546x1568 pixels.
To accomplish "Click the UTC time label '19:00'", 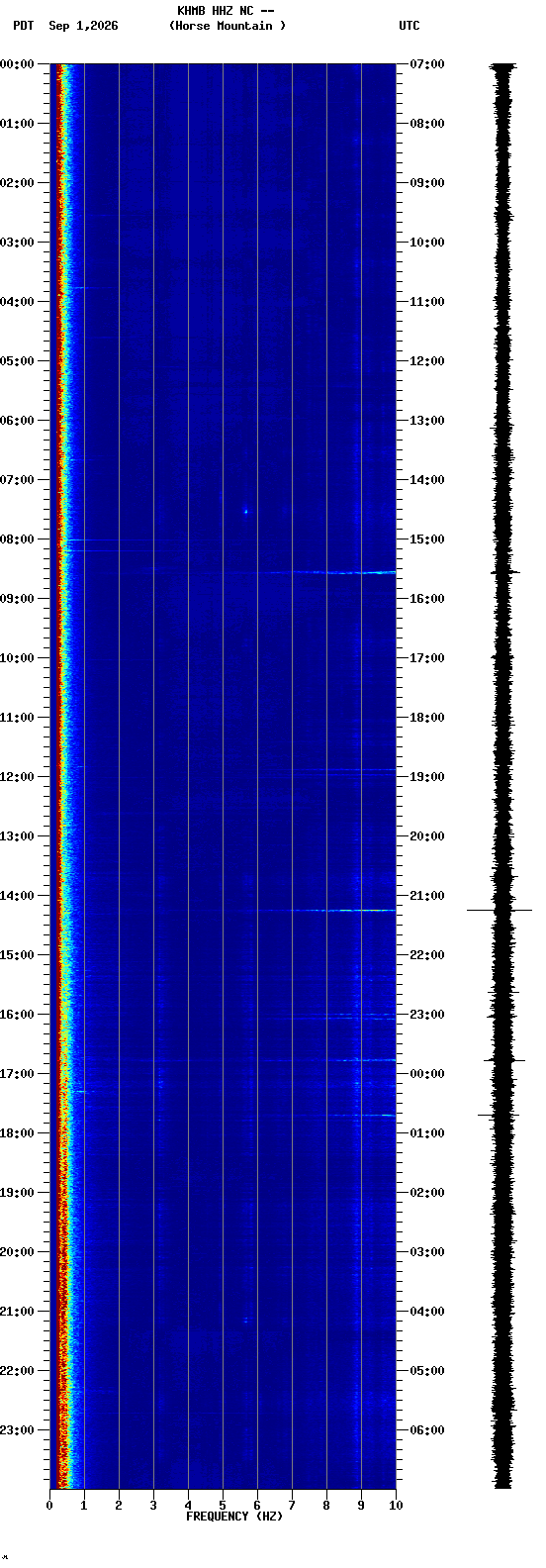I will pos(427,777).
